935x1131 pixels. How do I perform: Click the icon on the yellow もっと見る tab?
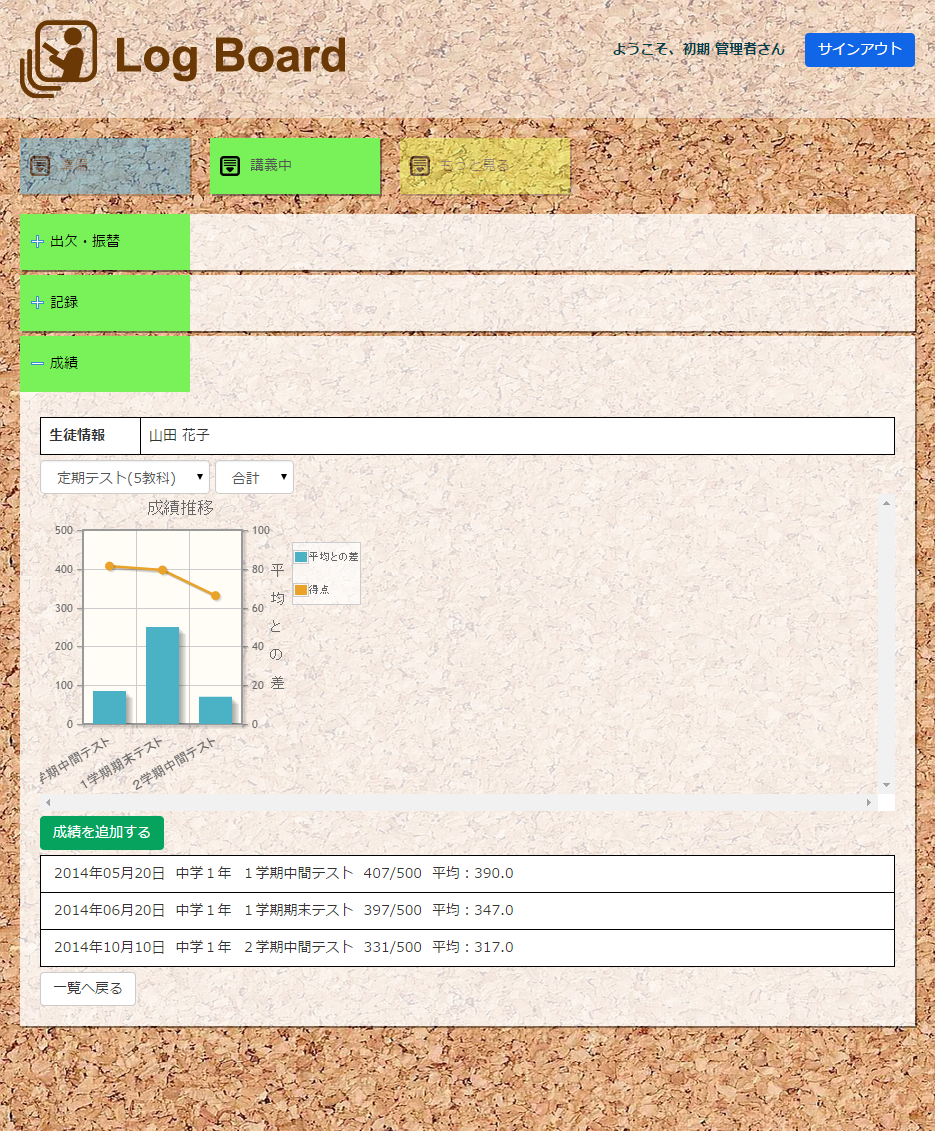420,166
